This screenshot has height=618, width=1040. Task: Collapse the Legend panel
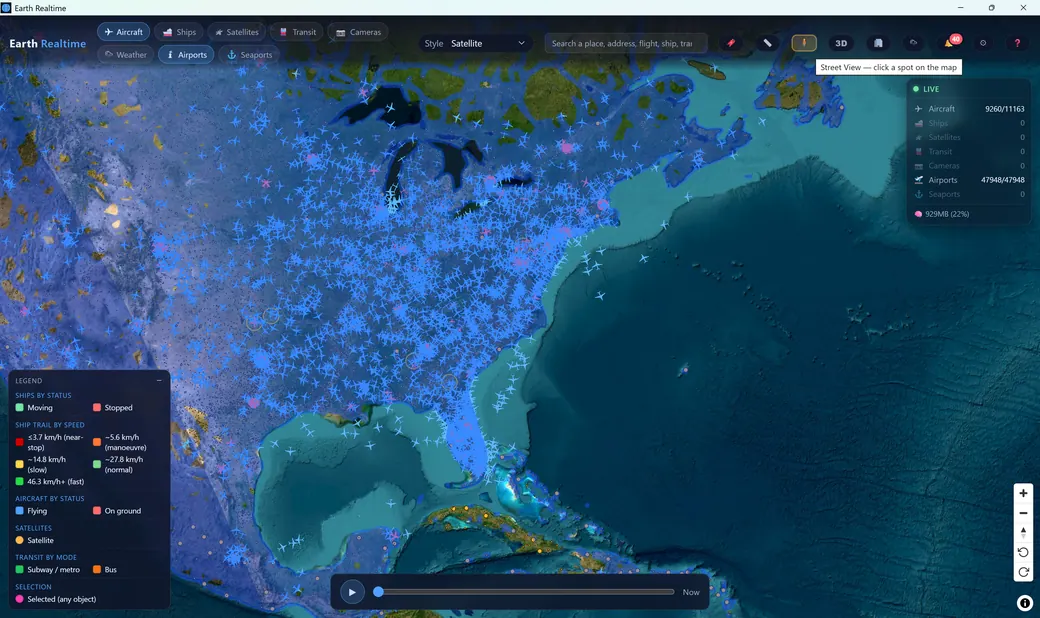point(159,380)
